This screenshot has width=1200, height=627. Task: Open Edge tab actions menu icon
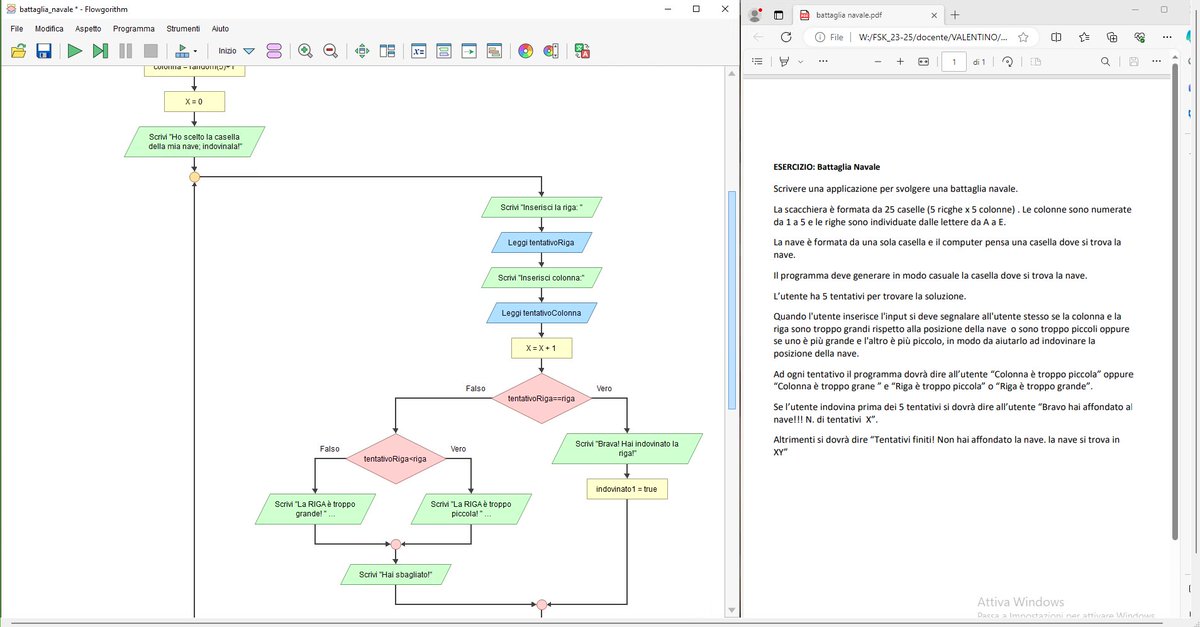(x=779, y=15)
